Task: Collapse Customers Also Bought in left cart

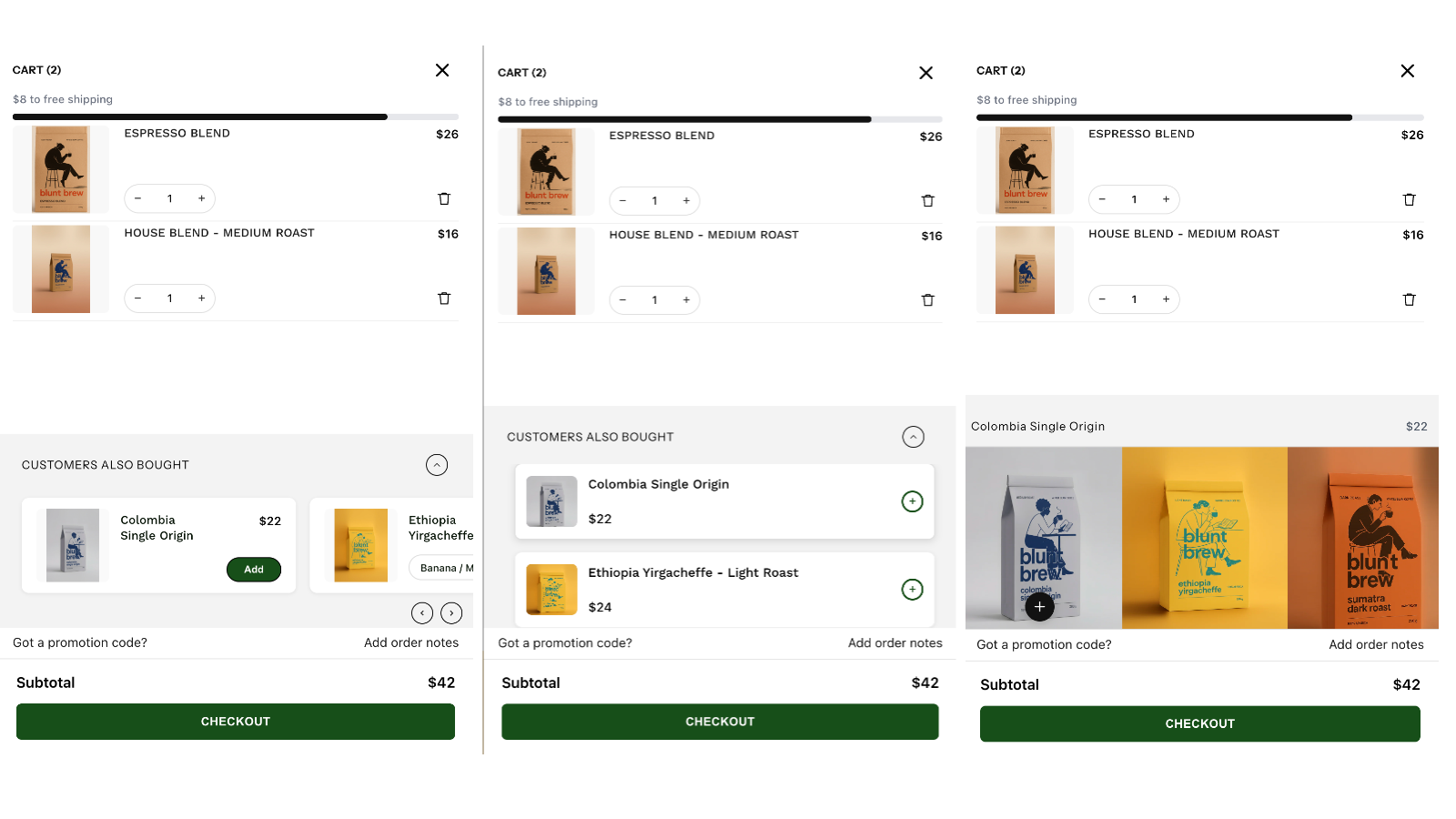Action: tap(437, 465)
